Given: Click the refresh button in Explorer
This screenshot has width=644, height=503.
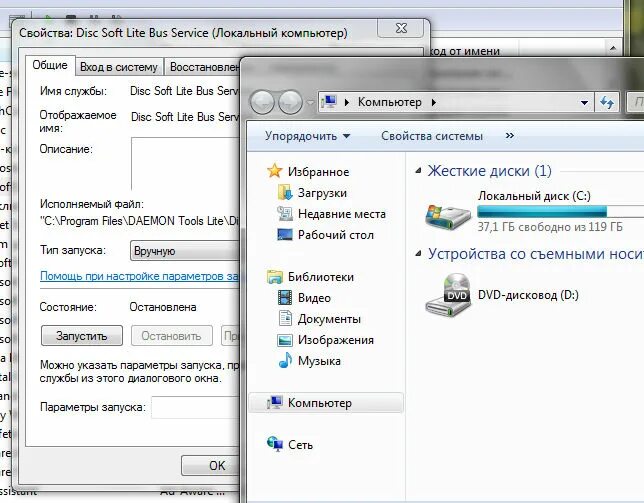Looking at the screenshot, I should [607, 102].
